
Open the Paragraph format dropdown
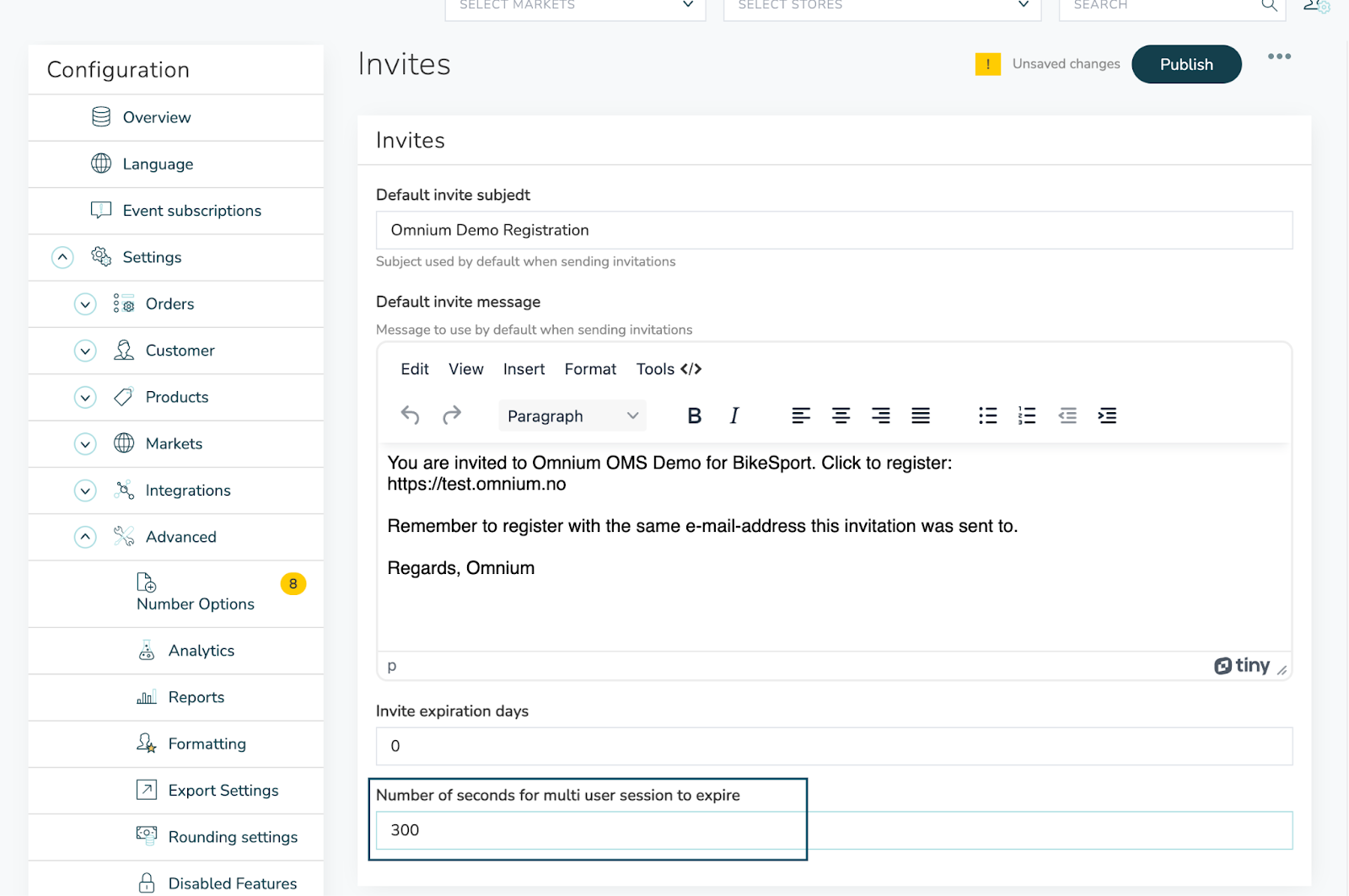click(572, 416)
